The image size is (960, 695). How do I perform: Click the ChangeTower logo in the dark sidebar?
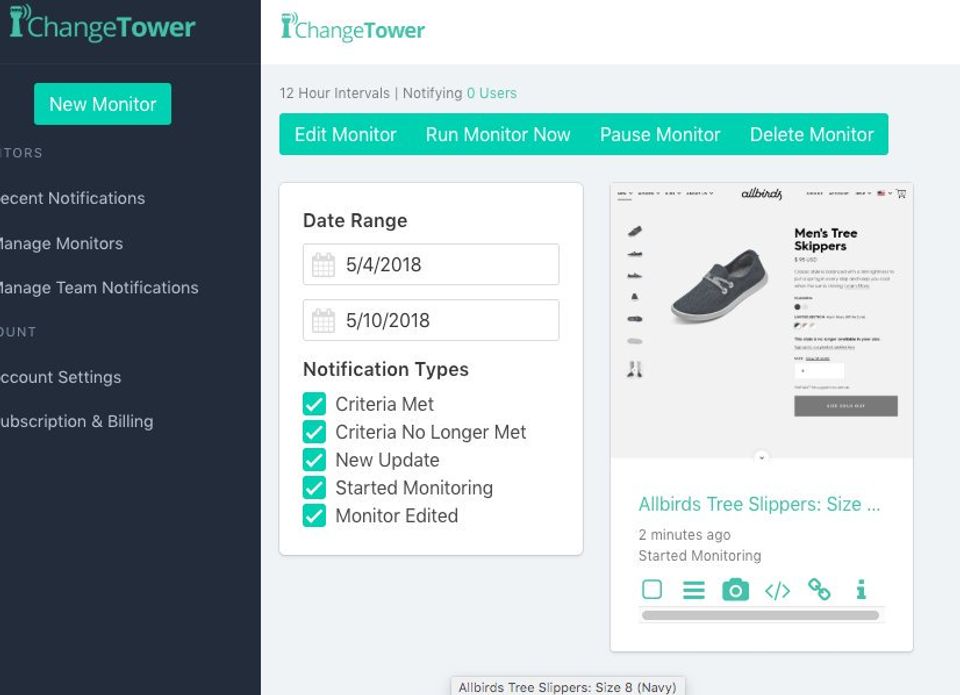pos(102,23)
